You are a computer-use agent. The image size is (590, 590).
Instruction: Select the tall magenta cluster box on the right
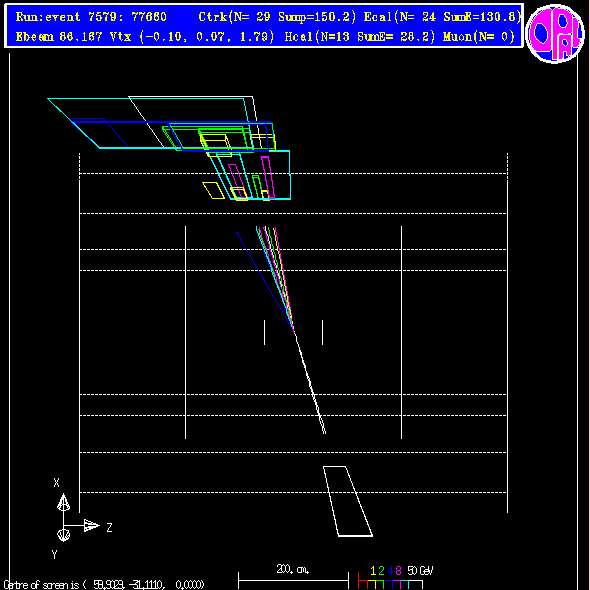coord(268,177)
